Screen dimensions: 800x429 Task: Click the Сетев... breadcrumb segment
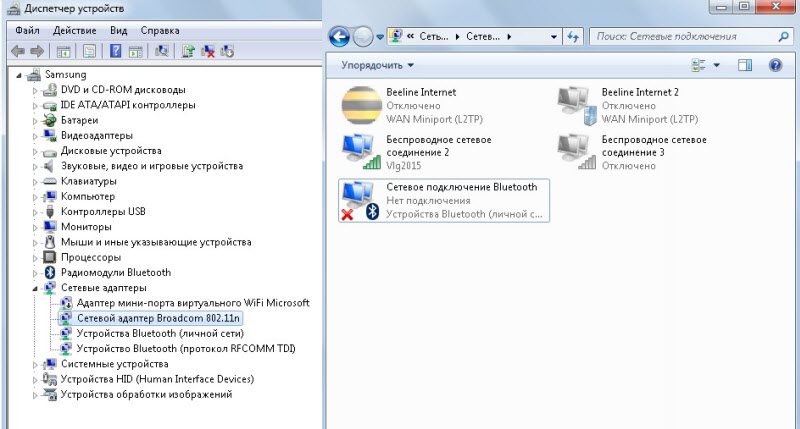tap(483, 37)
